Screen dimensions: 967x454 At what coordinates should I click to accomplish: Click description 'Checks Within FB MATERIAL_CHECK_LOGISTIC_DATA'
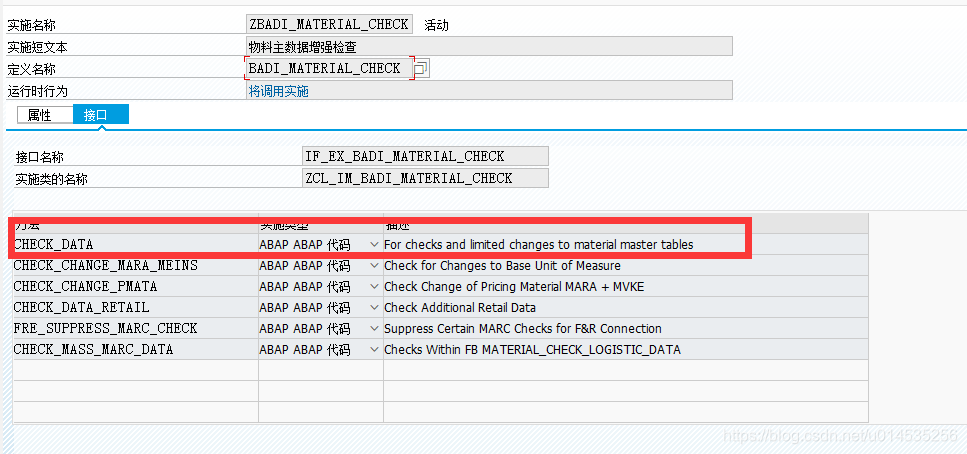click(x=532, y=350)
